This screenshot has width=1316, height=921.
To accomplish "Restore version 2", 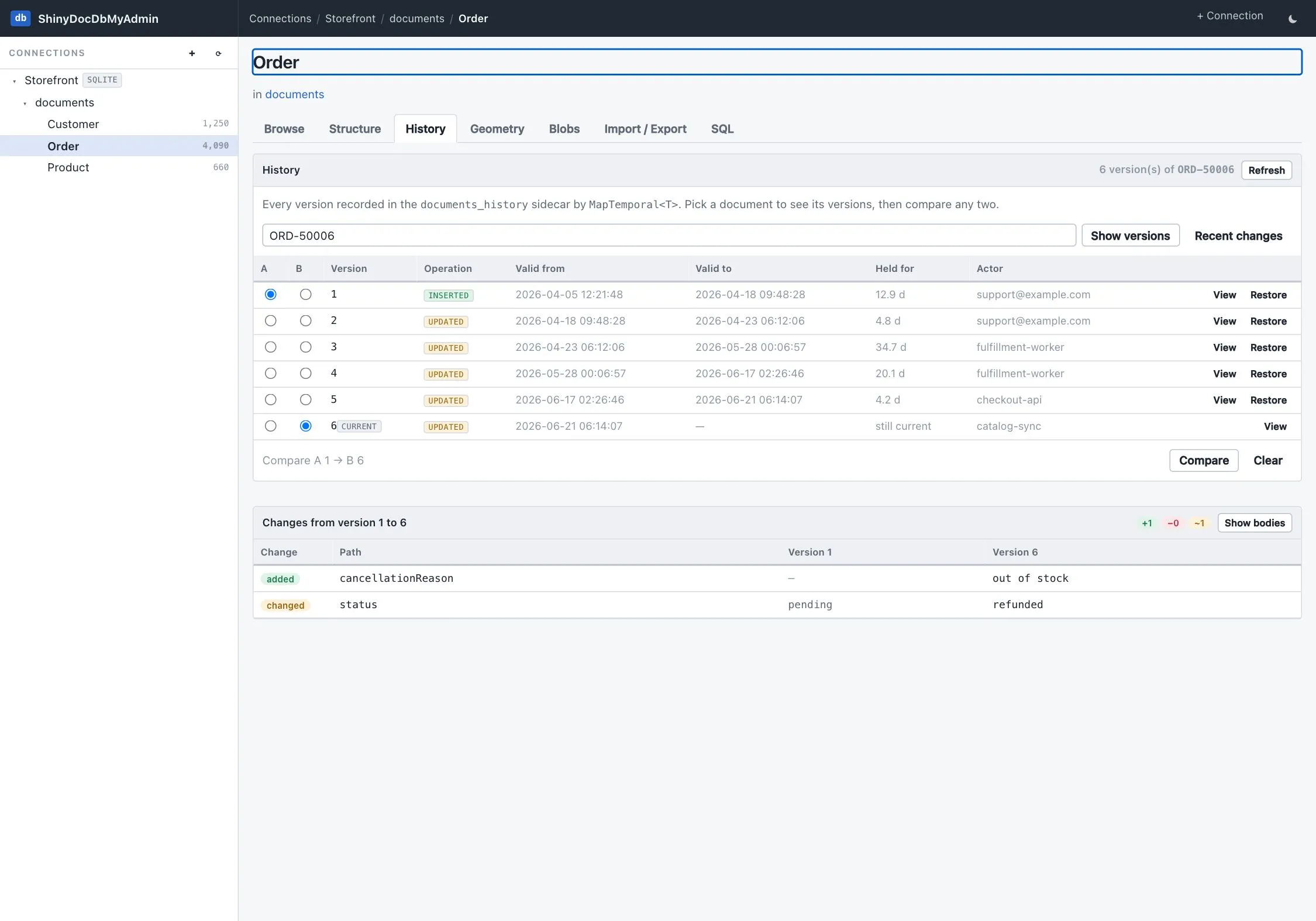I will (x=1268, y=321).
